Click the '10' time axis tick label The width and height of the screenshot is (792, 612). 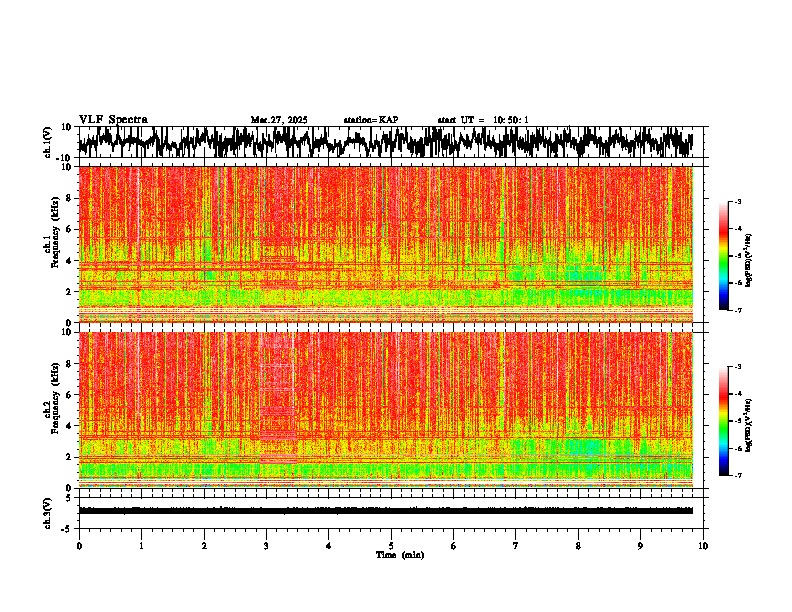(703, 546)
